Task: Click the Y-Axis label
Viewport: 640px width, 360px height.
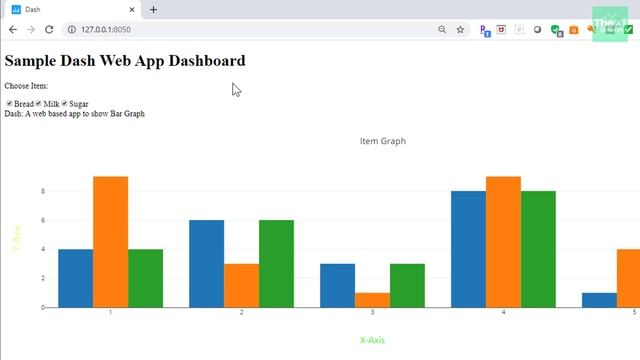Action: (17, 238)
